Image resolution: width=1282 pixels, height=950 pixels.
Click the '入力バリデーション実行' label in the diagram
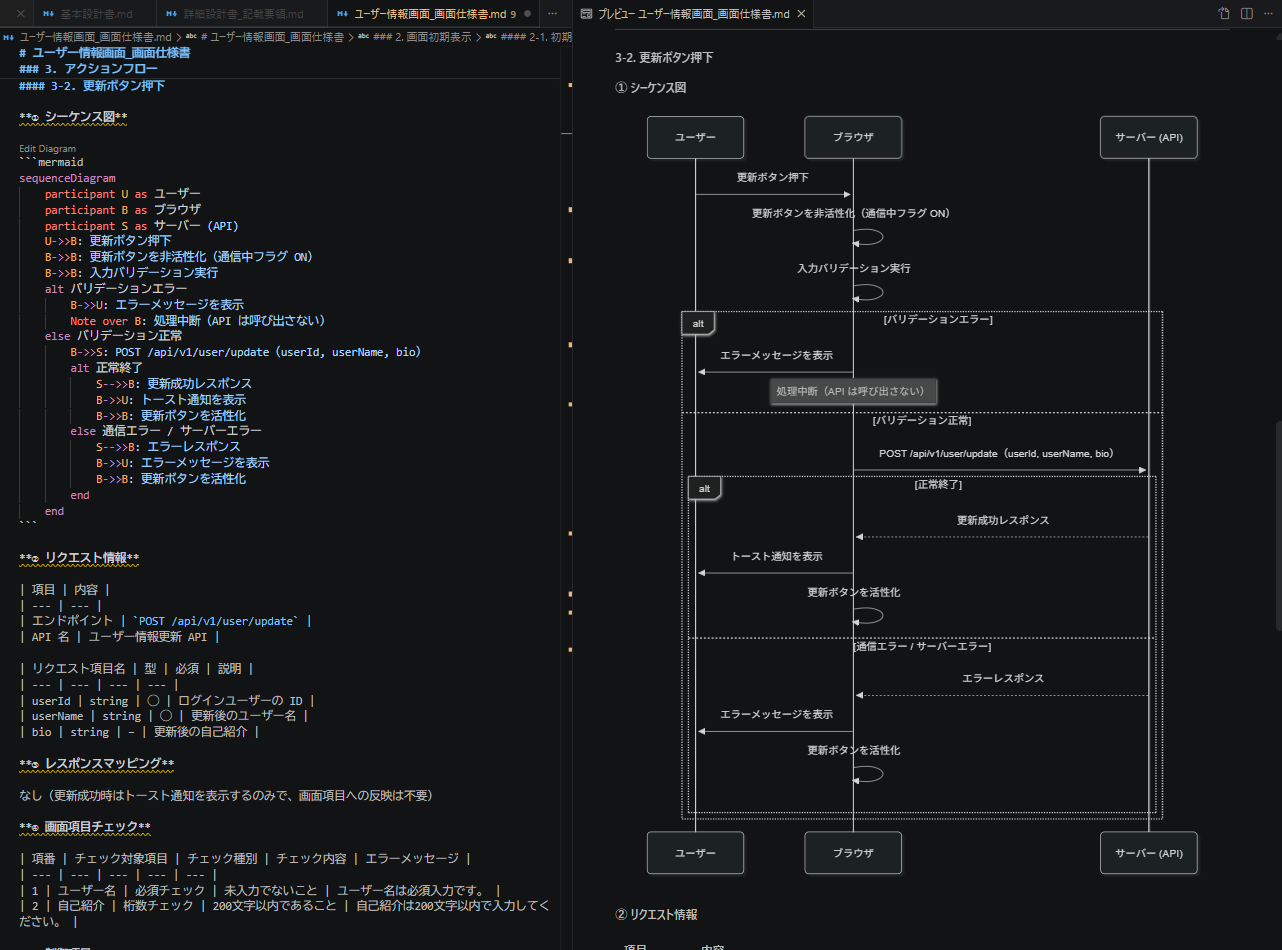[853, 269]
